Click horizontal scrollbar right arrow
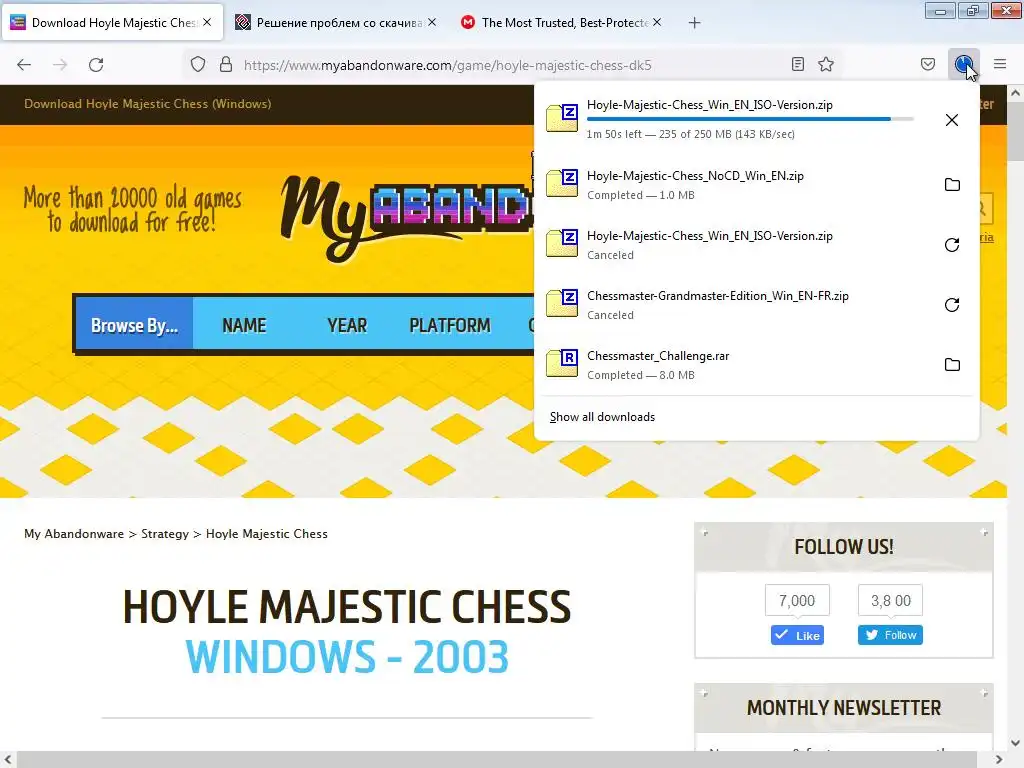Screen dimensions: 1024x768 999,760
